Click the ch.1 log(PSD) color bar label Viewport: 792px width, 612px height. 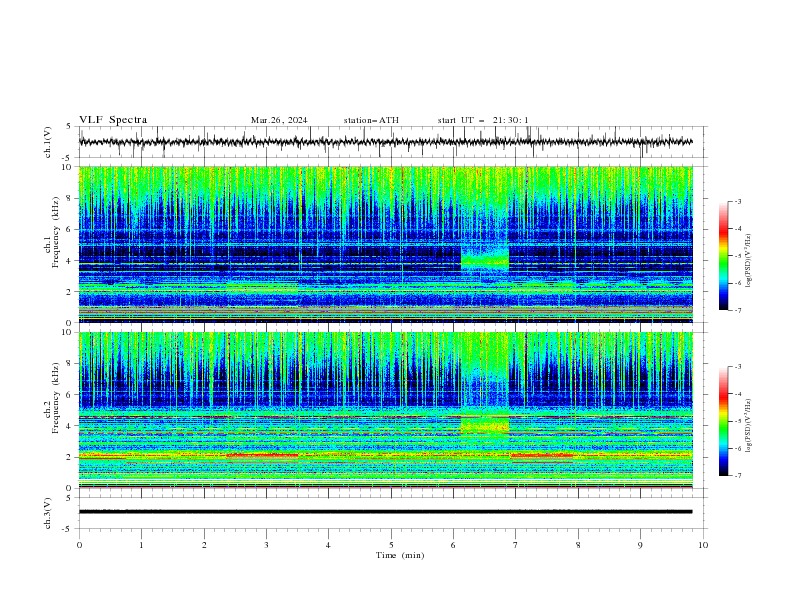tap(748, 260)
